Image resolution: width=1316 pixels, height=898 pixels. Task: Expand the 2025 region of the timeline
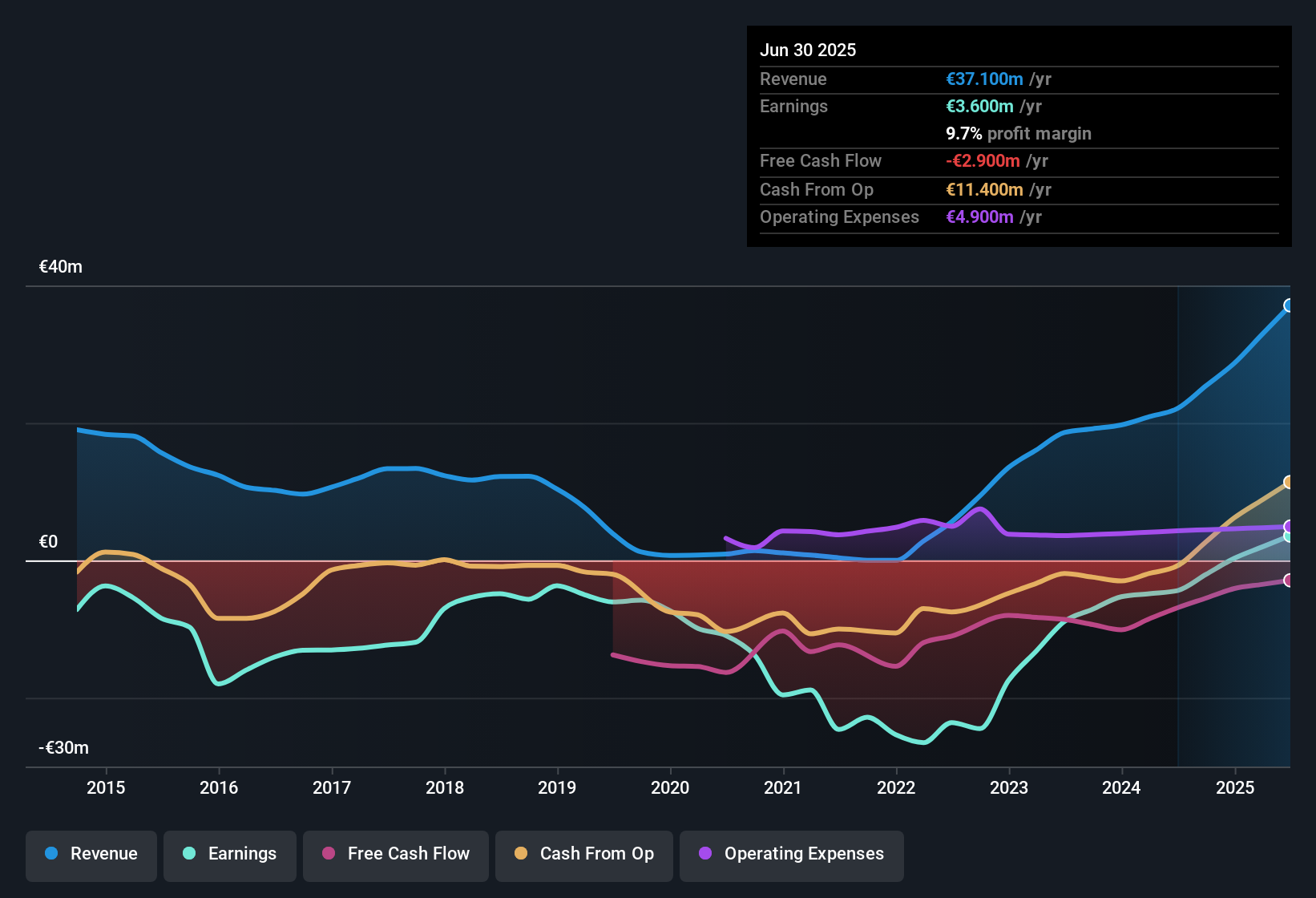coord(1234,788)
